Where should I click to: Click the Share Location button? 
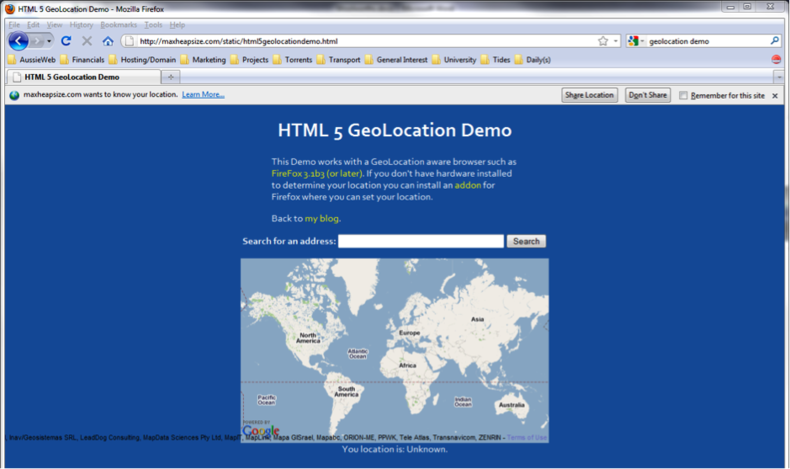pos(589,95)
